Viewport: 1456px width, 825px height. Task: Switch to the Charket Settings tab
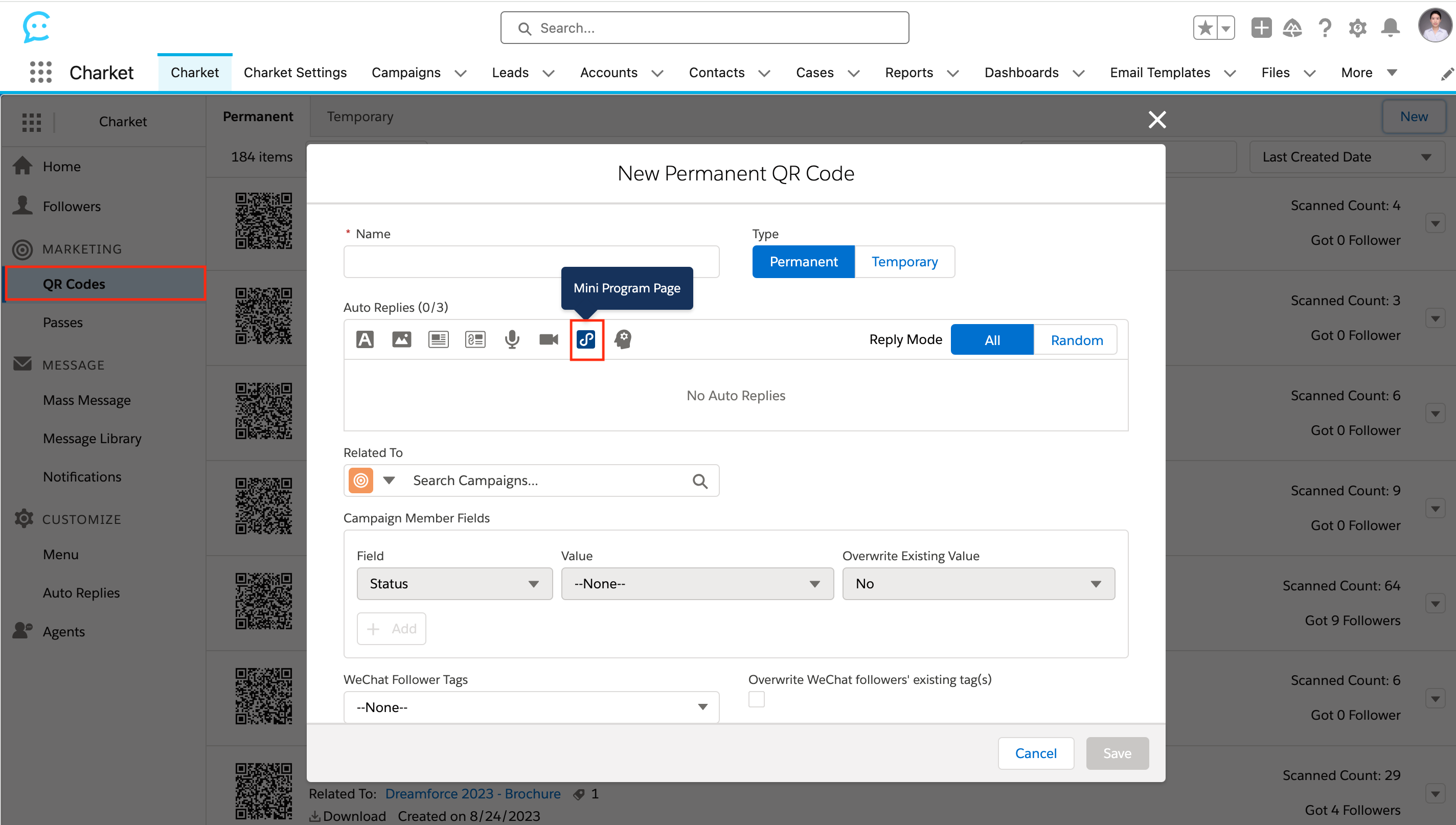(295, 73)
